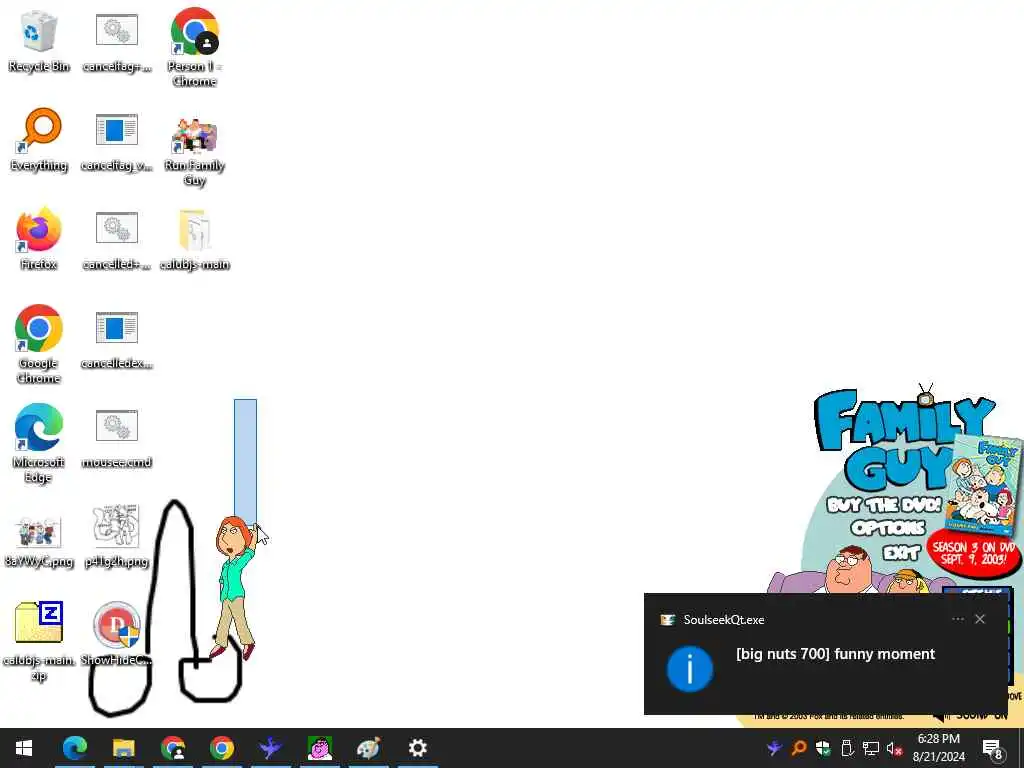Switch to the Family Guy app in taskbar
1024x768 pixels.
pyautogui.click(x=319, y=748)
